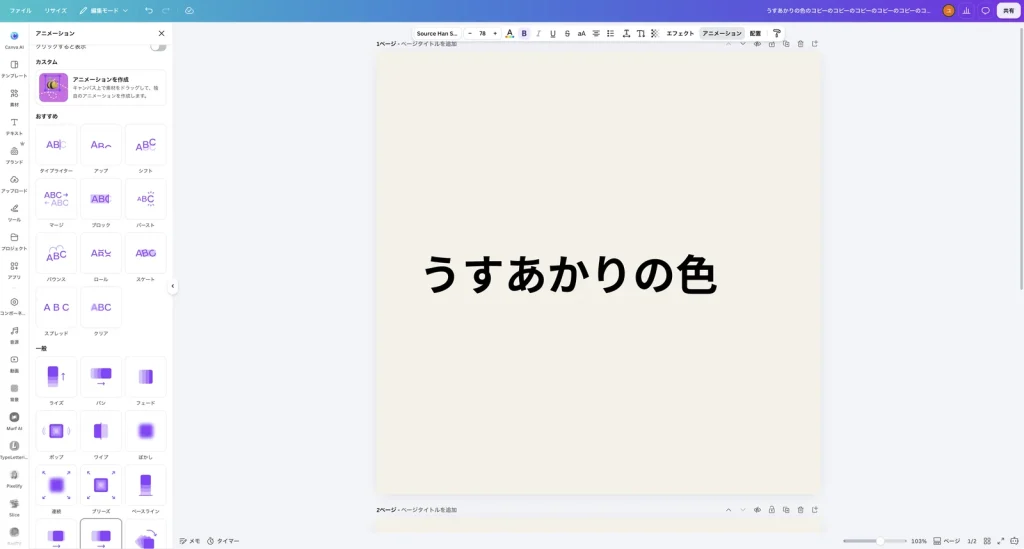
Task: Open the 動画 (video) sidebar icon
Action: coord(14,363)
